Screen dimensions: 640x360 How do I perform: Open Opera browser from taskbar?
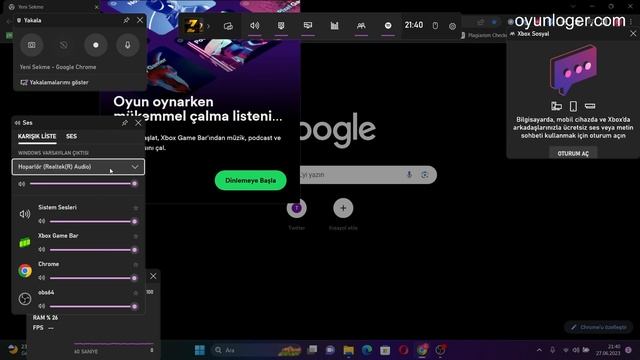tap(403, 350)
